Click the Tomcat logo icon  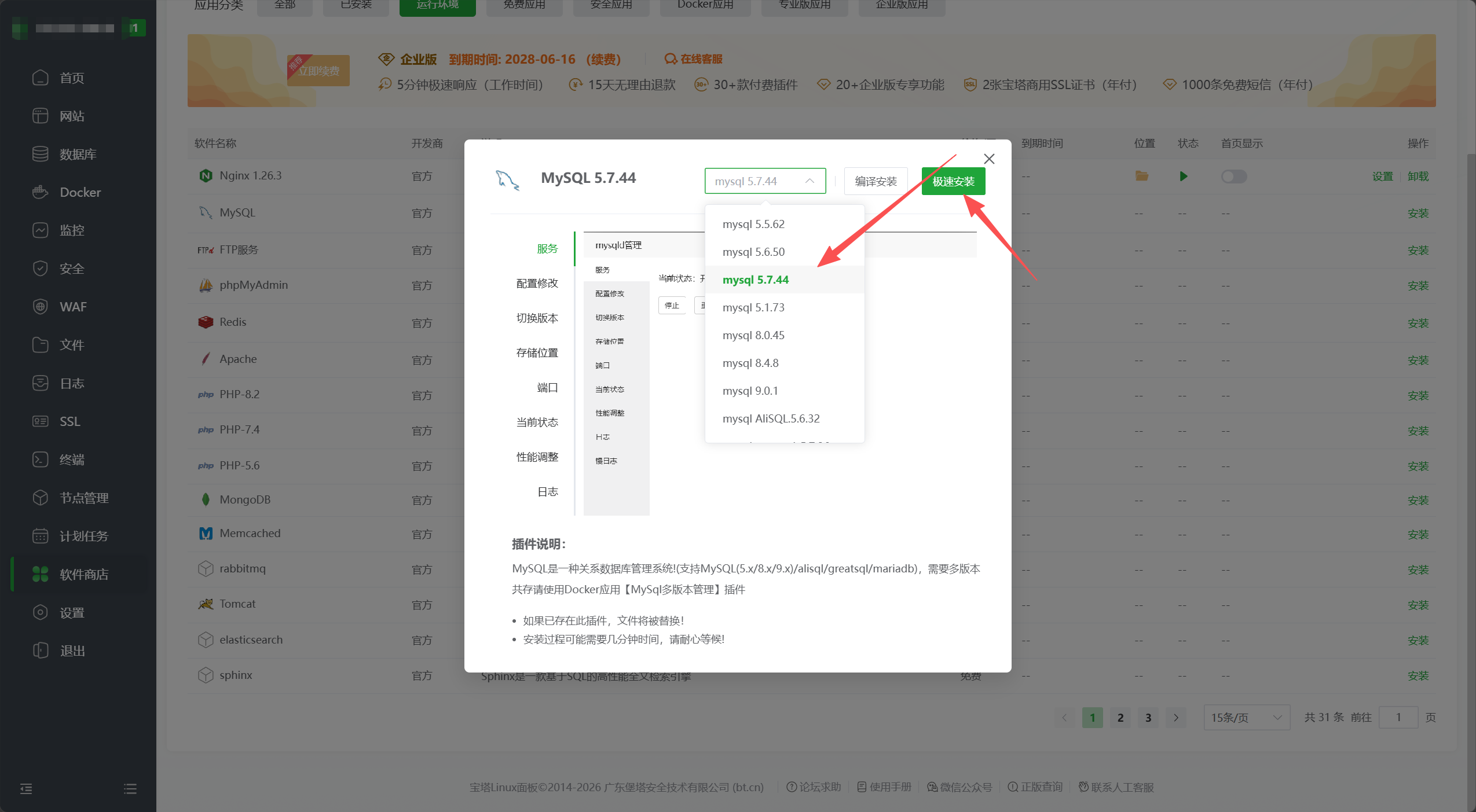click(206, 604)
